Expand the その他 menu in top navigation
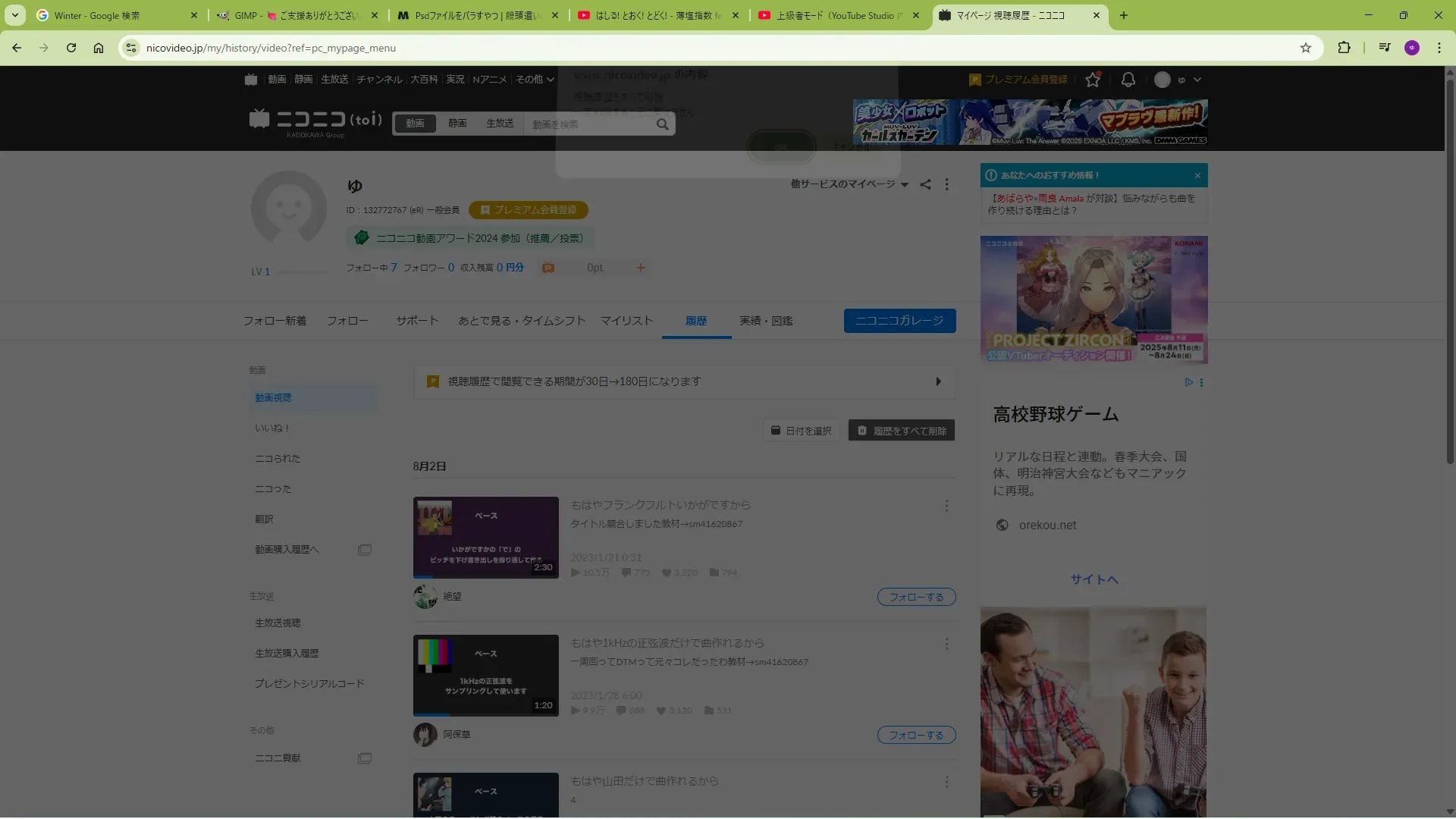This screenshot has width=1456, height=819. click(535, 80)
